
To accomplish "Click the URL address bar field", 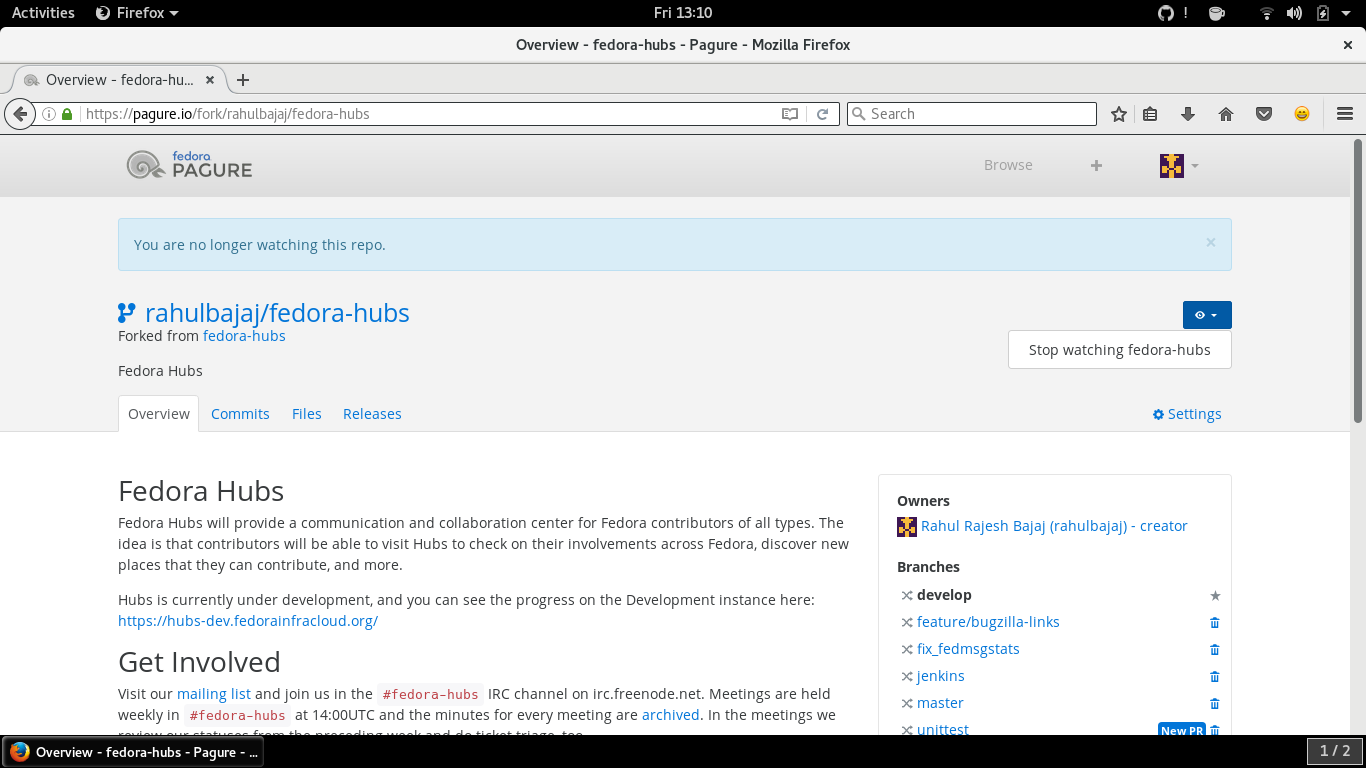I will click(430, 114).
